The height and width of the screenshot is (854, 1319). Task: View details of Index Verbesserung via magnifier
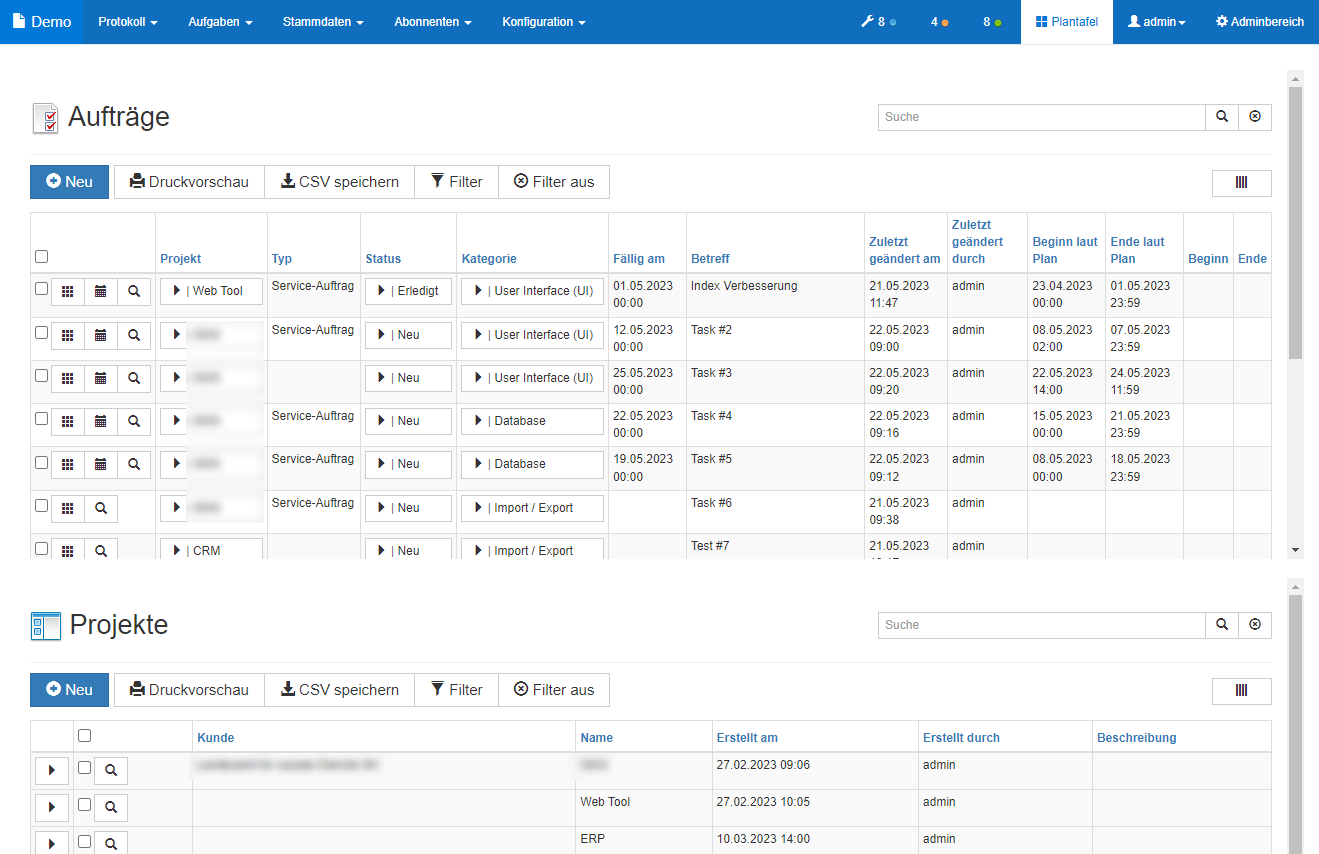(134, 292)
